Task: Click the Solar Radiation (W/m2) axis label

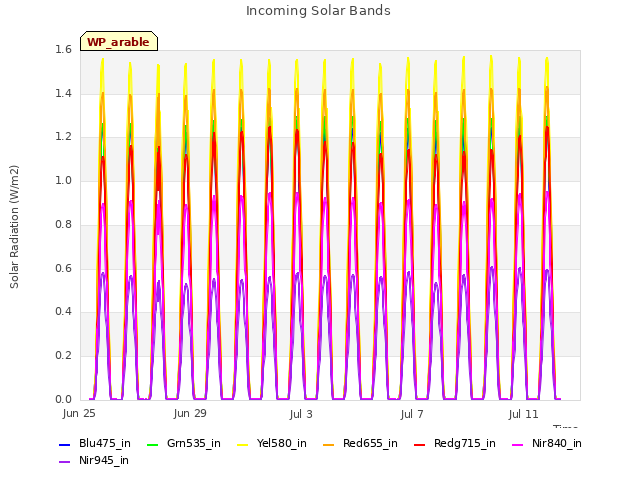Action: (14, 227)
